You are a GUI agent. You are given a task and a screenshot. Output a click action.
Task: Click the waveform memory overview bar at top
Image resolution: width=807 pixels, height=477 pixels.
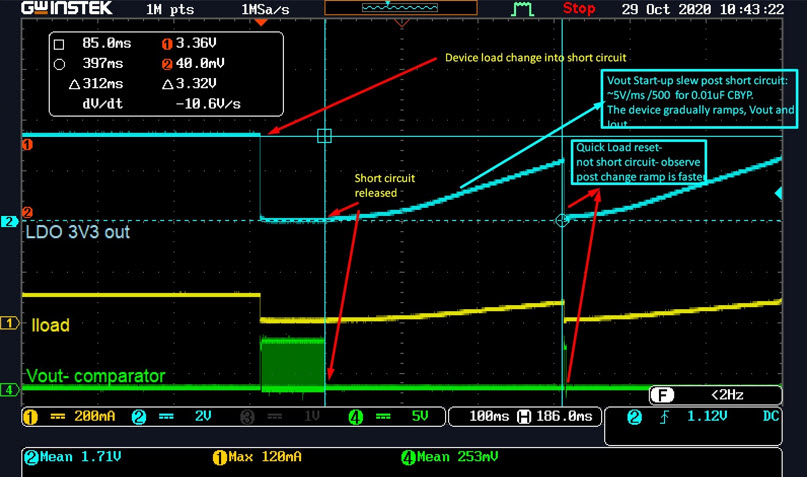pos(400,8)
